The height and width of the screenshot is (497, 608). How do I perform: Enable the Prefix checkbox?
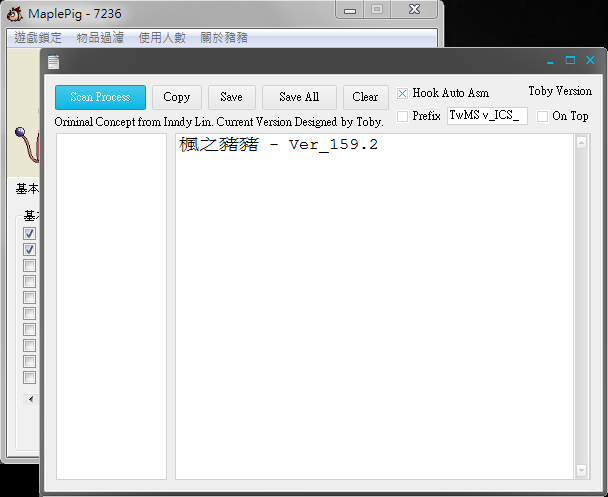[402, 116]
